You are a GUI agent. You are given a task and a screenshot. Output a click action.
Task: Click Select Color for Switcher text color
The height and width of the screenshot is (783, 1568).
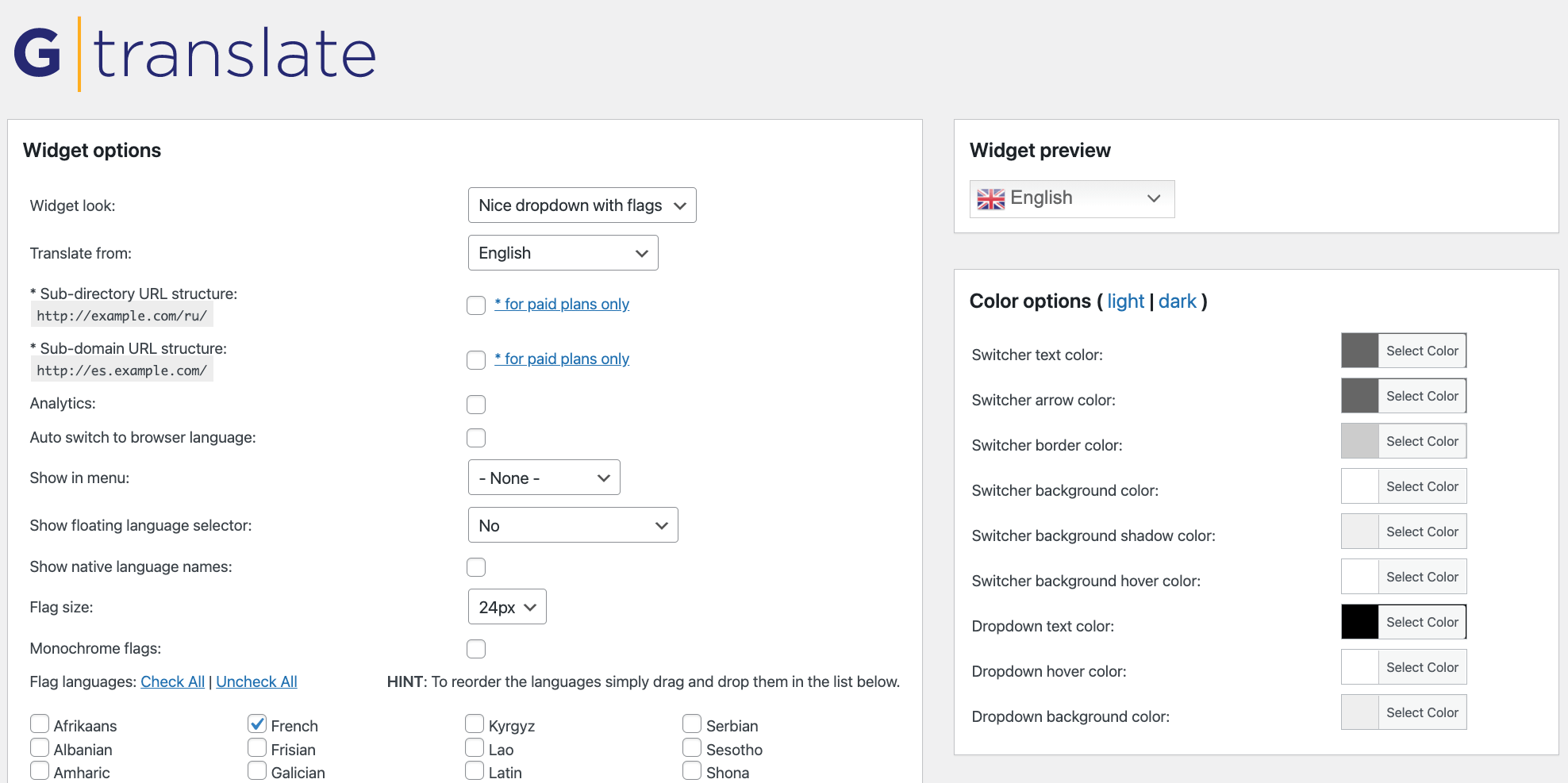[x=1422, y=350]
